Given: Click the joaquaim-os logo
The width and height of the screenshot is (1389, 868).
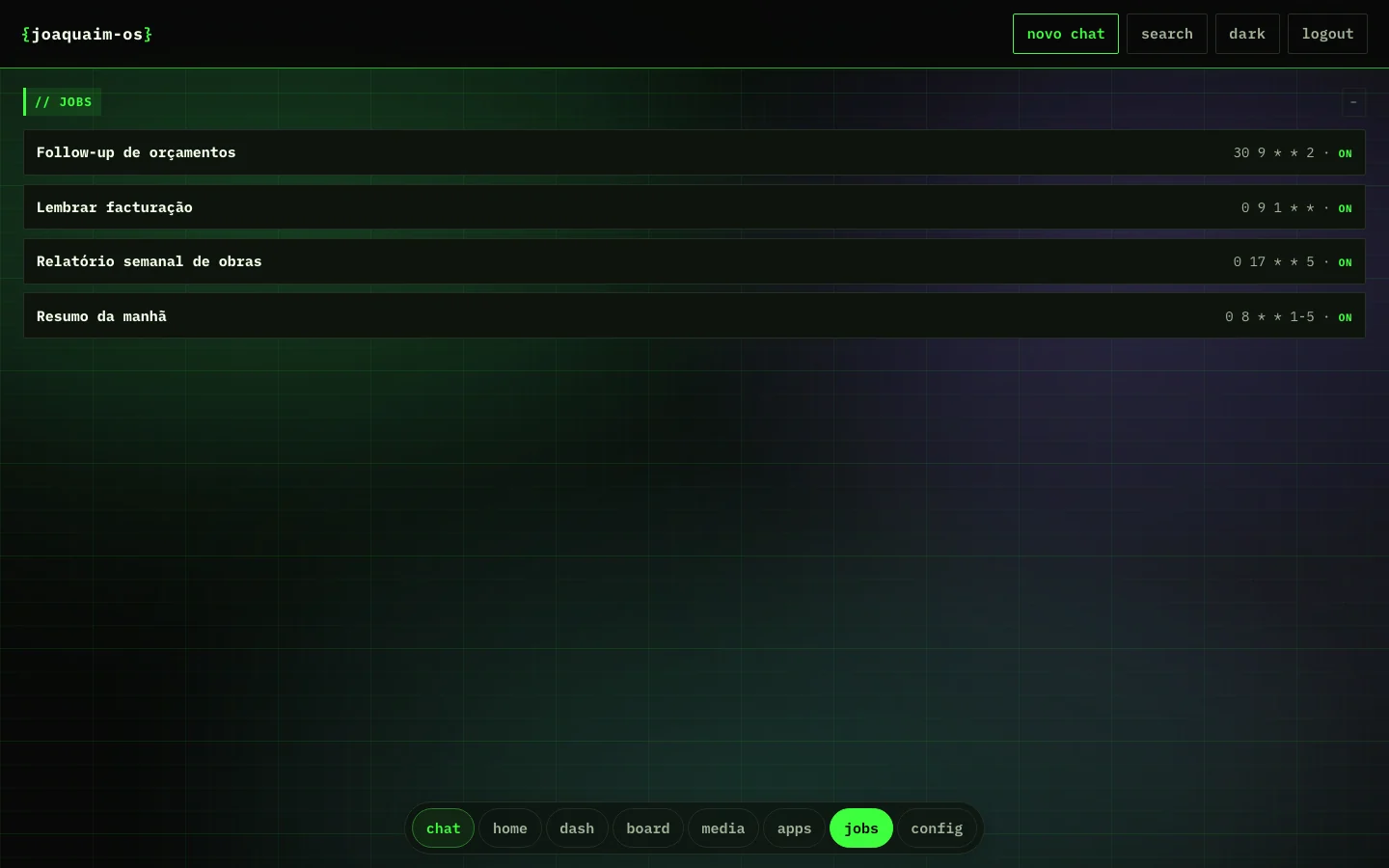Looking at the screenshot, I should point(87,34).
